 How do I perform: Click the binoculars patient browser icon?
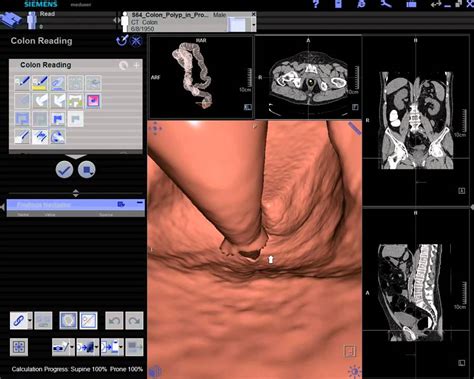(x=11, y=20)
